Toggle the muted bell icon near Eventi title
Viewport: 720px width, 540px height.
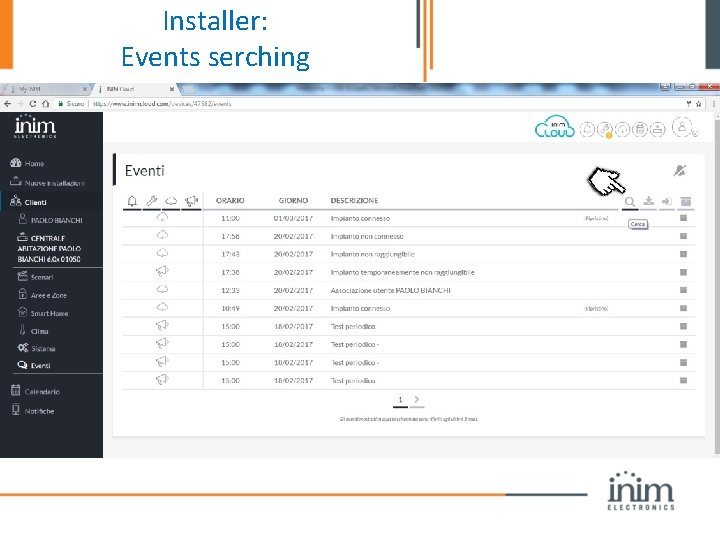point(680,171)
